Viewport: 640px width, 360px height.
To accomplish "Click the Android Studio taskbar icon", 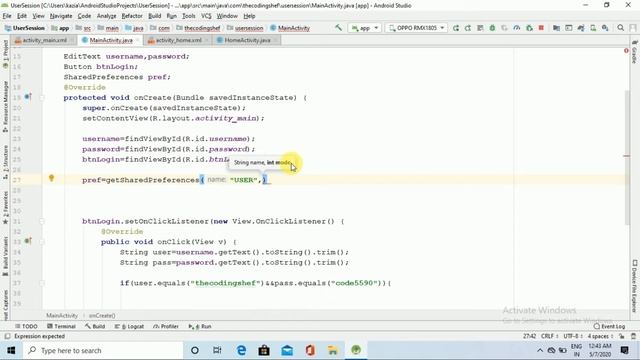I will tap(356, 350).
